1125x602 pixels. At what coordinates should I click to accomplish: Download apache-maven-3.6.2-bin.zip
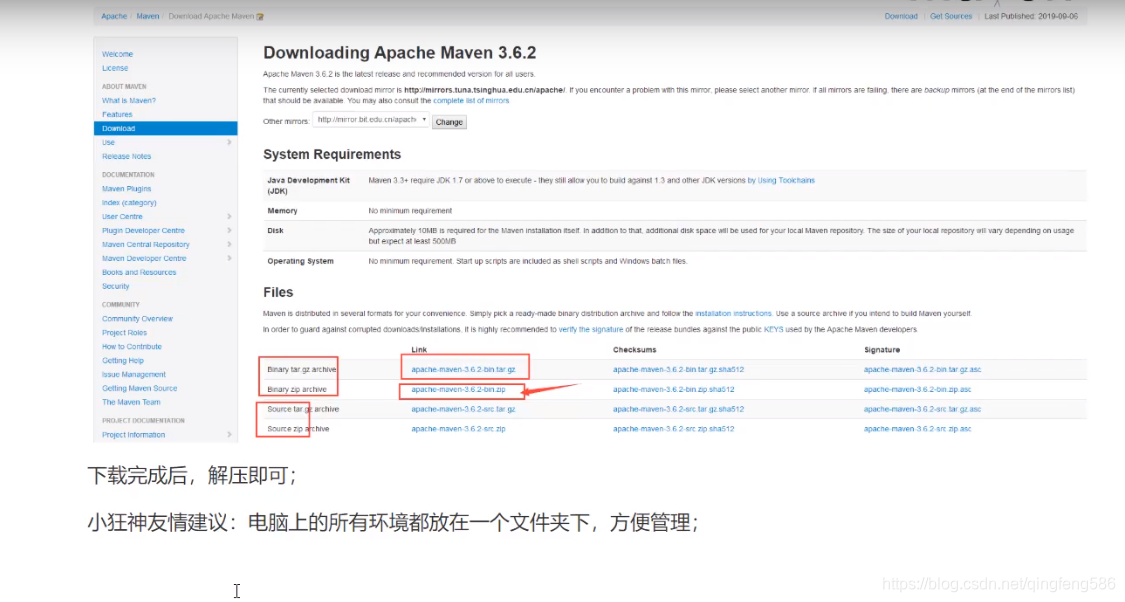pyautogui.click(x=458, y=390)
